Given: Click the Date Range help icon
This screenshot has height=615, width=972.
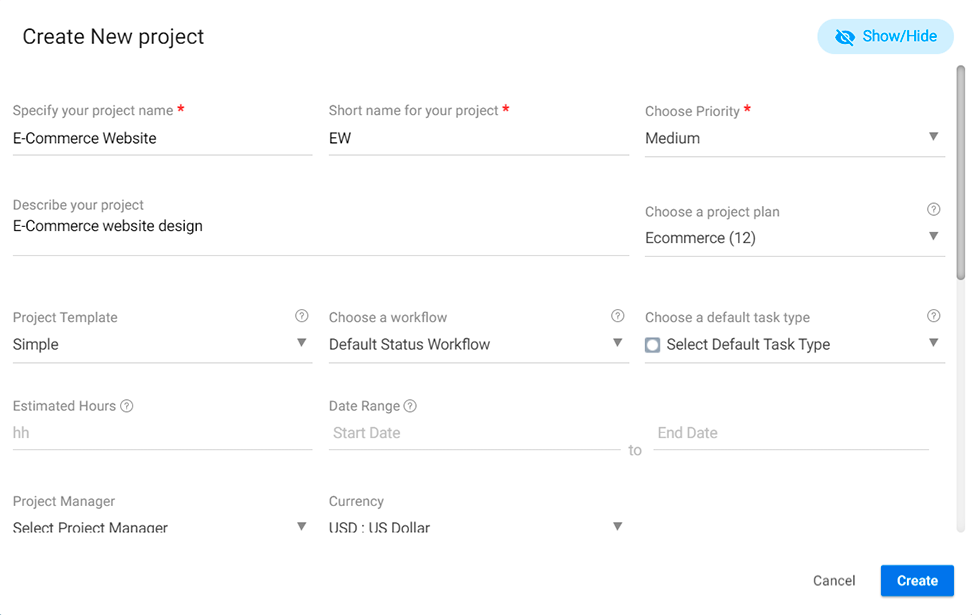Looking at the screenshot, I should click(410, 406).
